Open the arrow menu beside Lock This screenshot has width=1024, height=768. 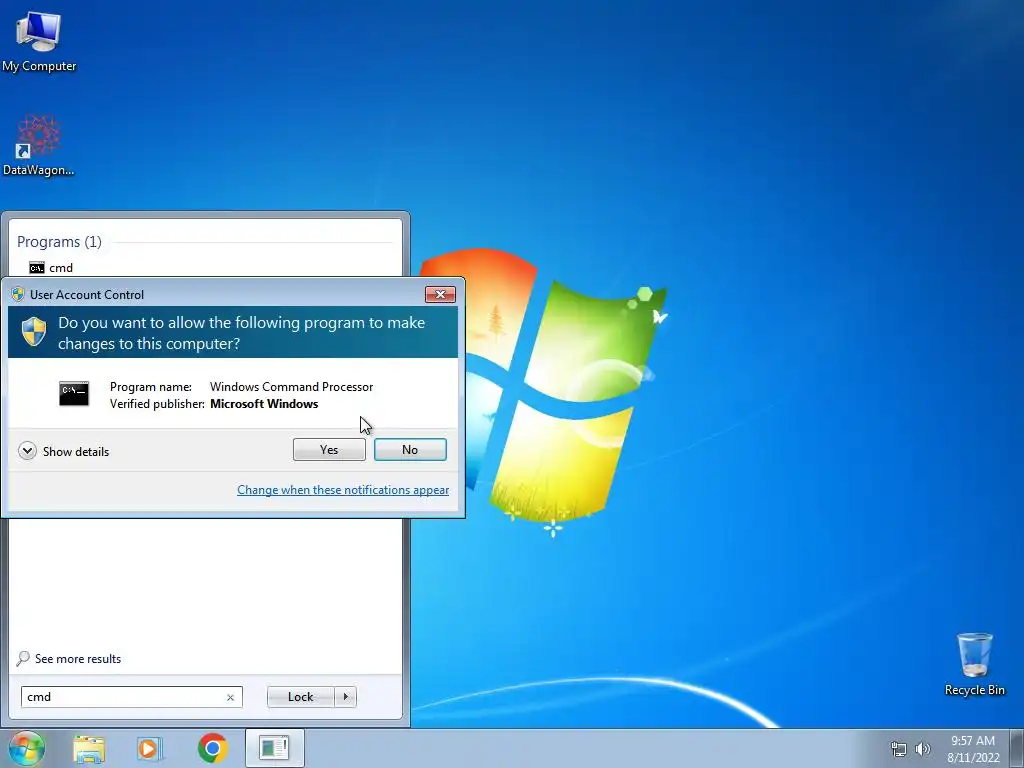[x=345, y=697]
